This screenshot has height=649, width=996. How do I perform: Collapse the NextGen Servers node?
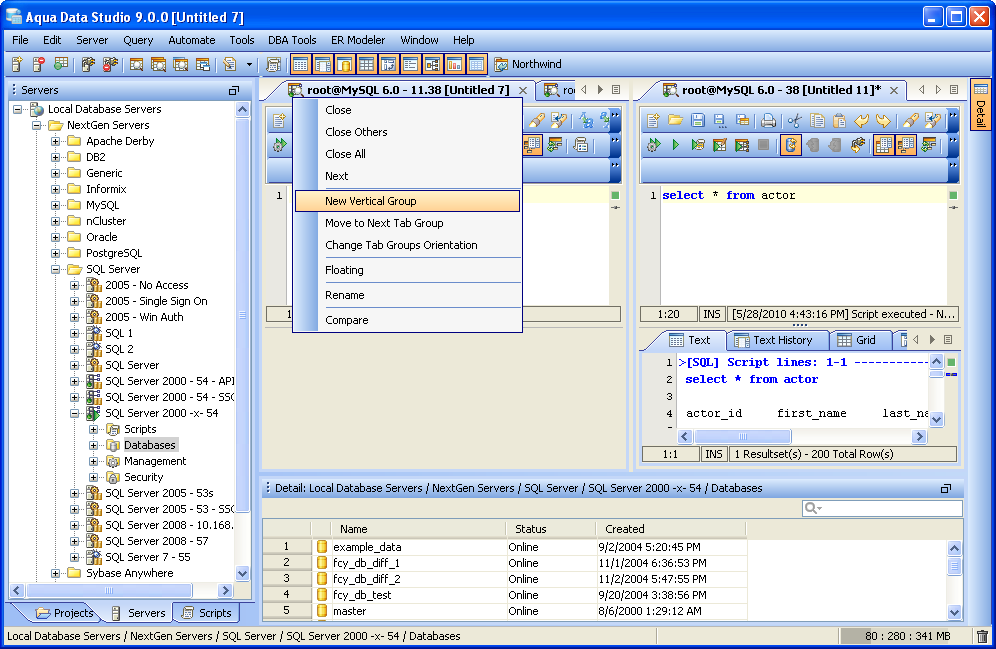click(37, 125)
